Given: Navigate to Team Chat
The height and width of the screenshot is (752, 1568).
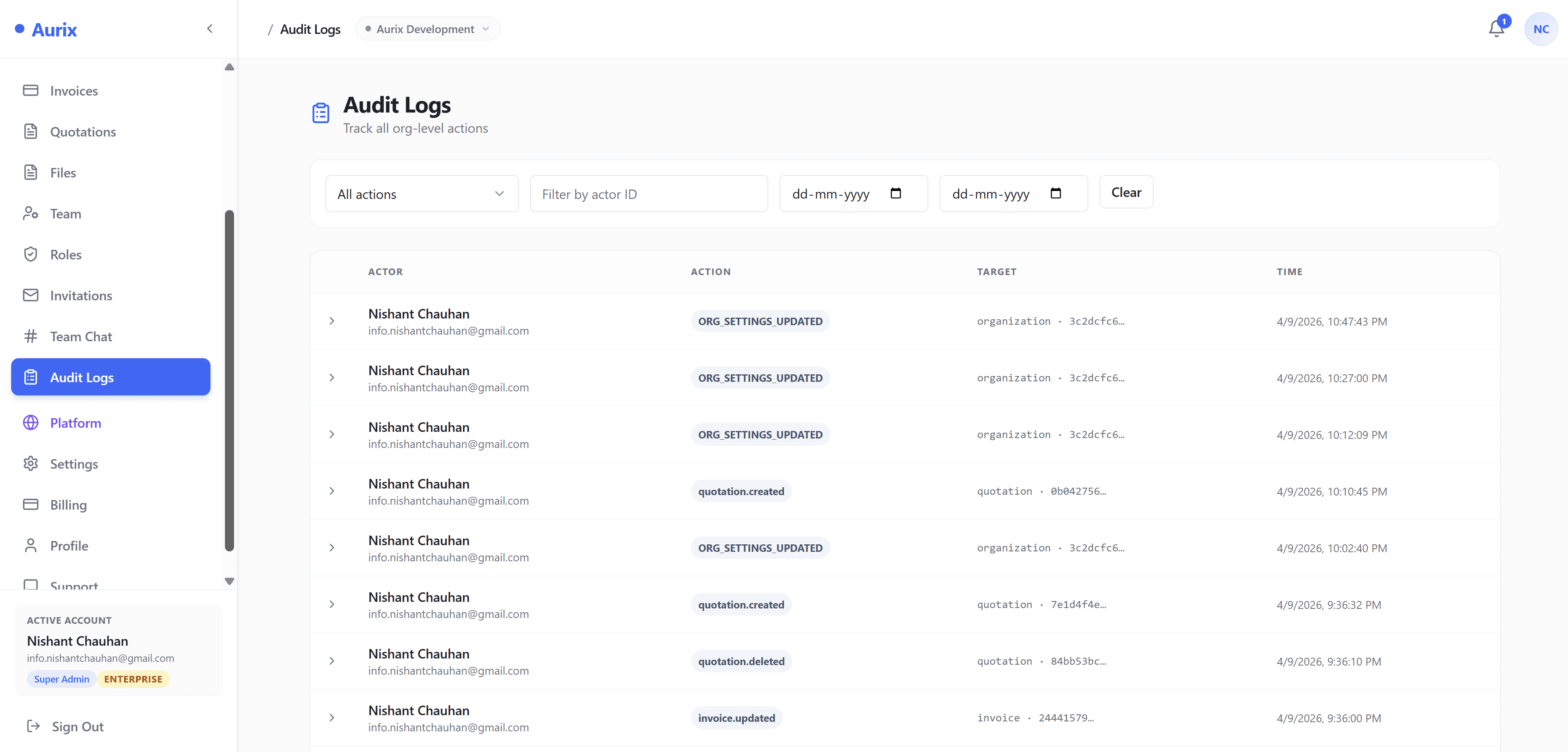Looking at the screenshot, I should [x=111, y=336].
